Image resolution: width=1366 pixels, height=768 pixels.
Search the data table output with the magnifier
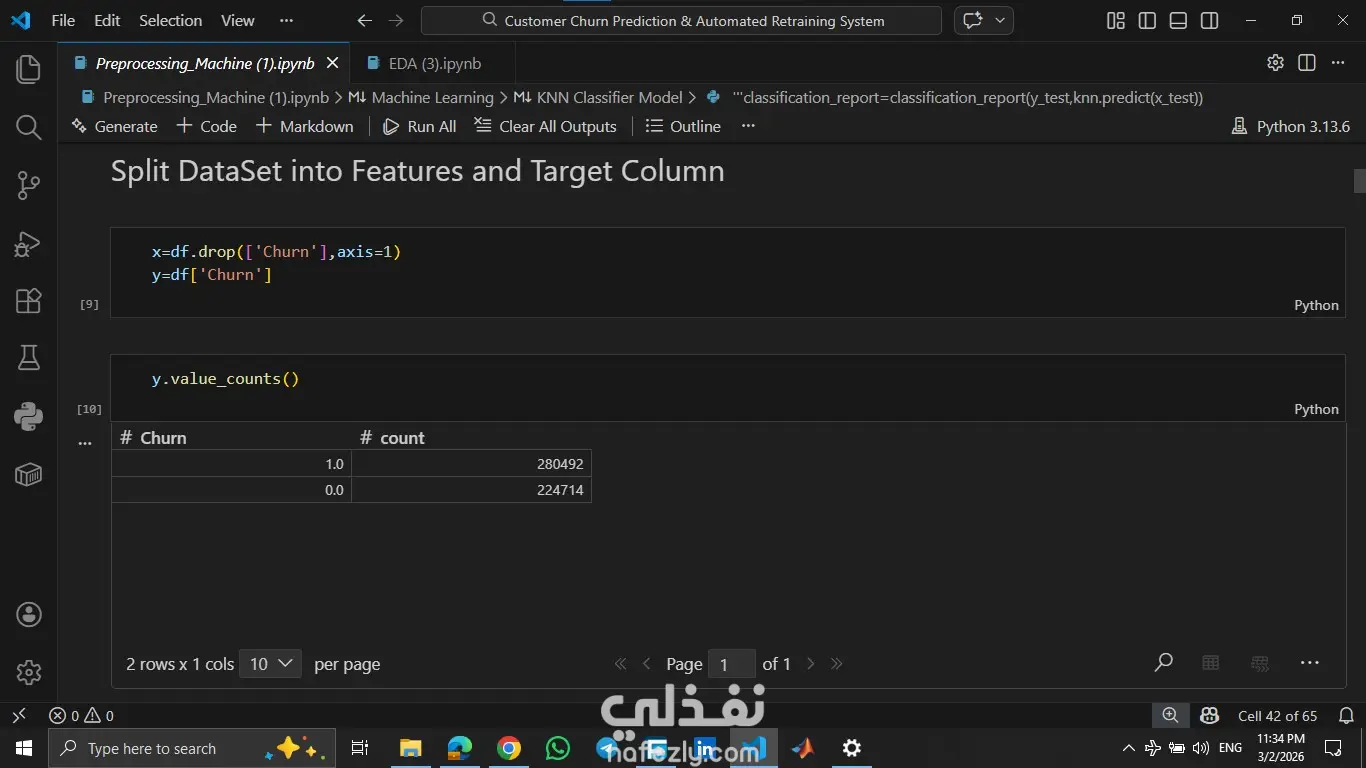coord(1164,662)
